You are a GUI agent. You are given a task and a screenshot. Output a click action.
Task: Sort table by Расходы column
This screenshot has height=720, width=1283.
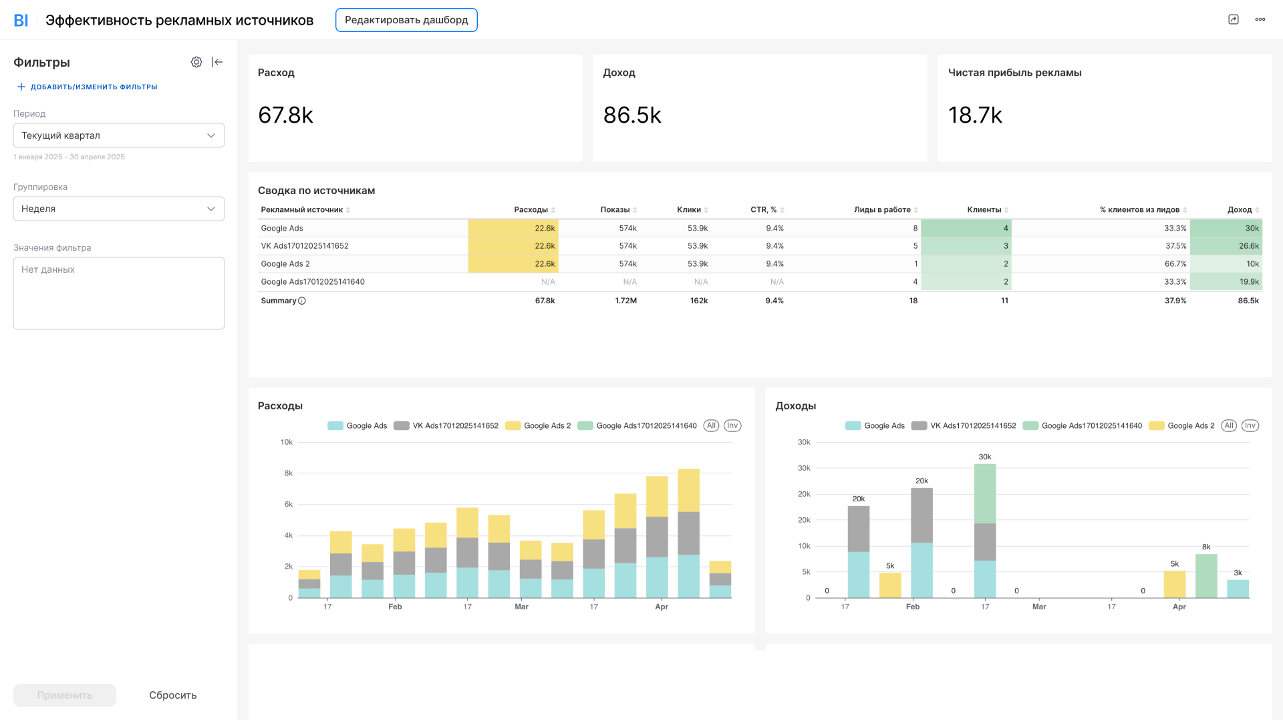[534, 210]
